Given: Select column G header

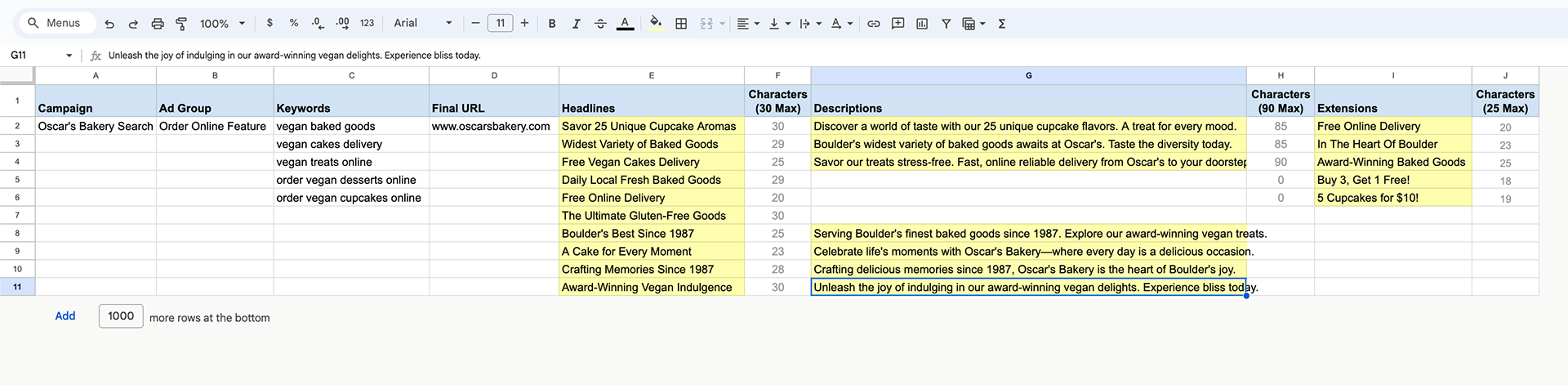Looking at the screenshot, I should tap(1028, 75).
